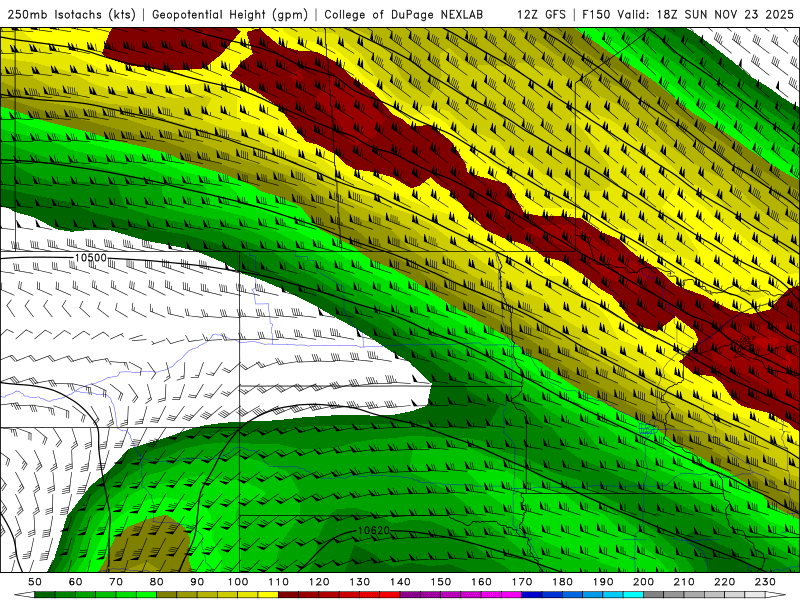Image resolution: width=800 pixels, height=600 pixels.
Task: Click the 130 value on the color scale
Action: tap(360, 582)
